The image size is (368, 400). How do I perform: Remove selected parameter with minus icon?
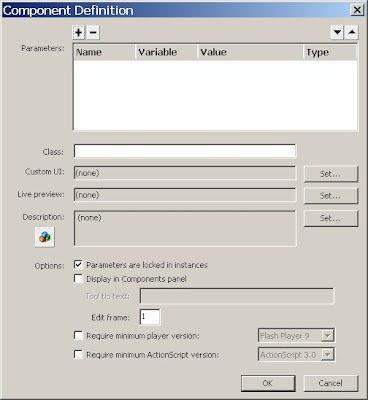(x=93, y=32)
